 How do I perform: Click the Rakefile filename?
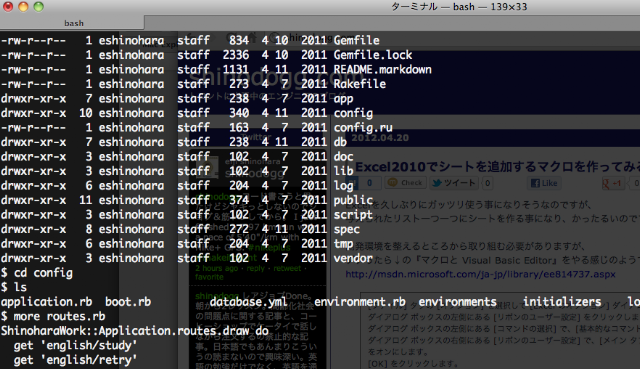360,84
